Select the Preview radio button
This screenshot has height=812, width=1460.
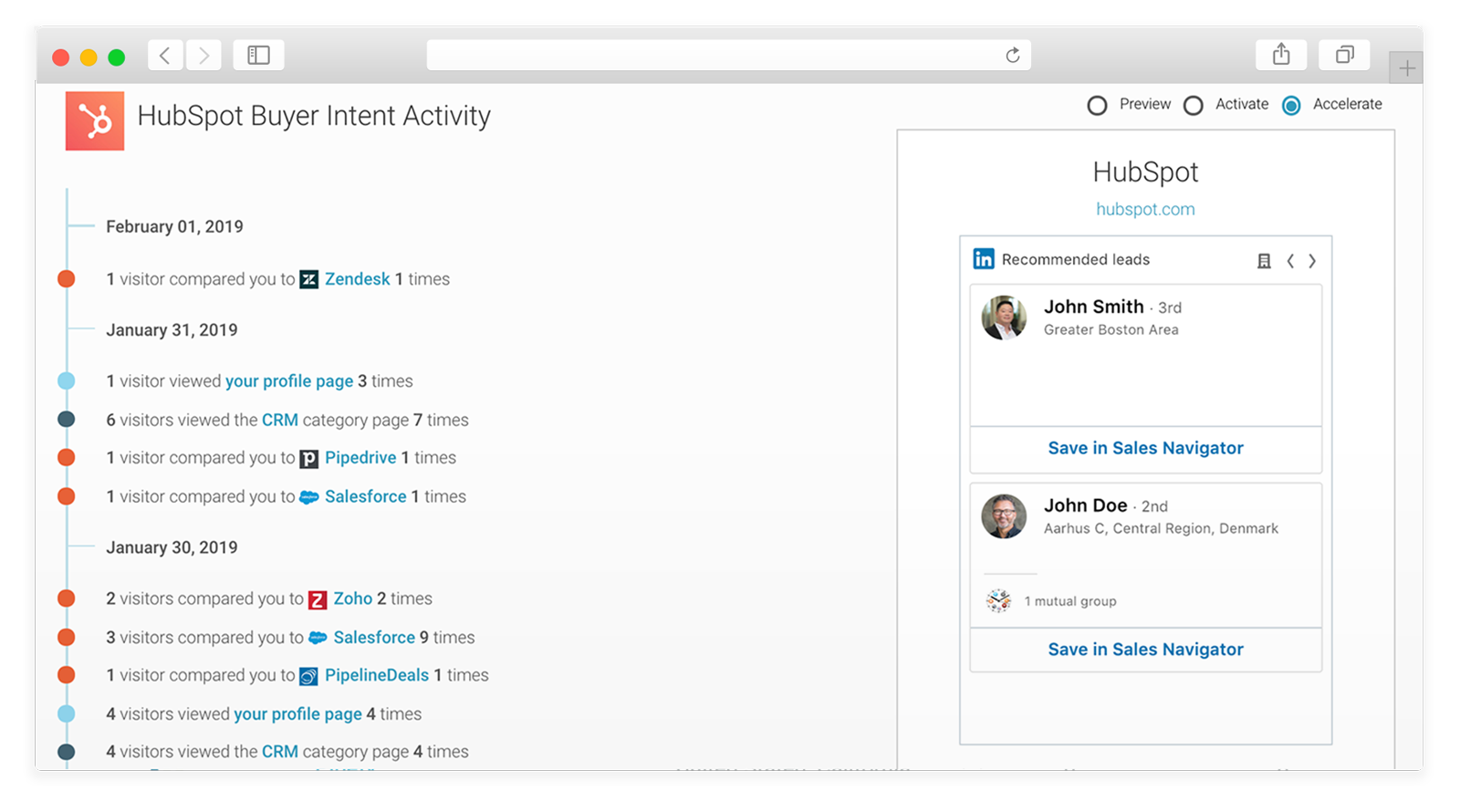point(1097,106)
